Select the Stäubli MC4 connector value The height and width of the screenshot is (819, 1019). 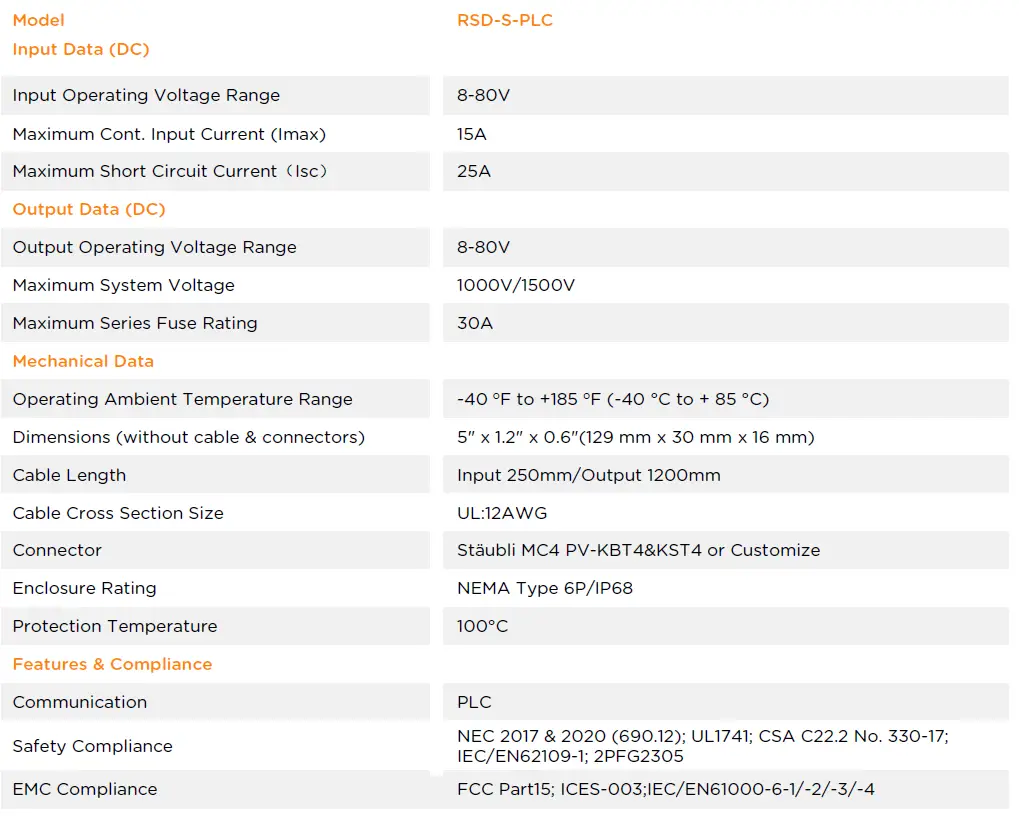pos(638,550)
